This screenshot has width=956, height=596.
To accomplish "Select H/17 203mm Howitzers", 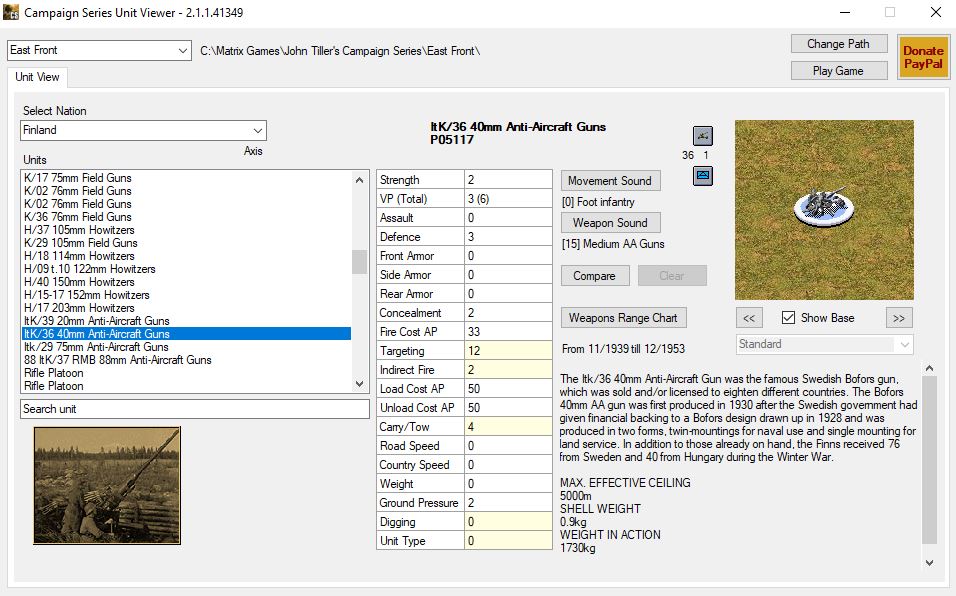I will [187, 308].
